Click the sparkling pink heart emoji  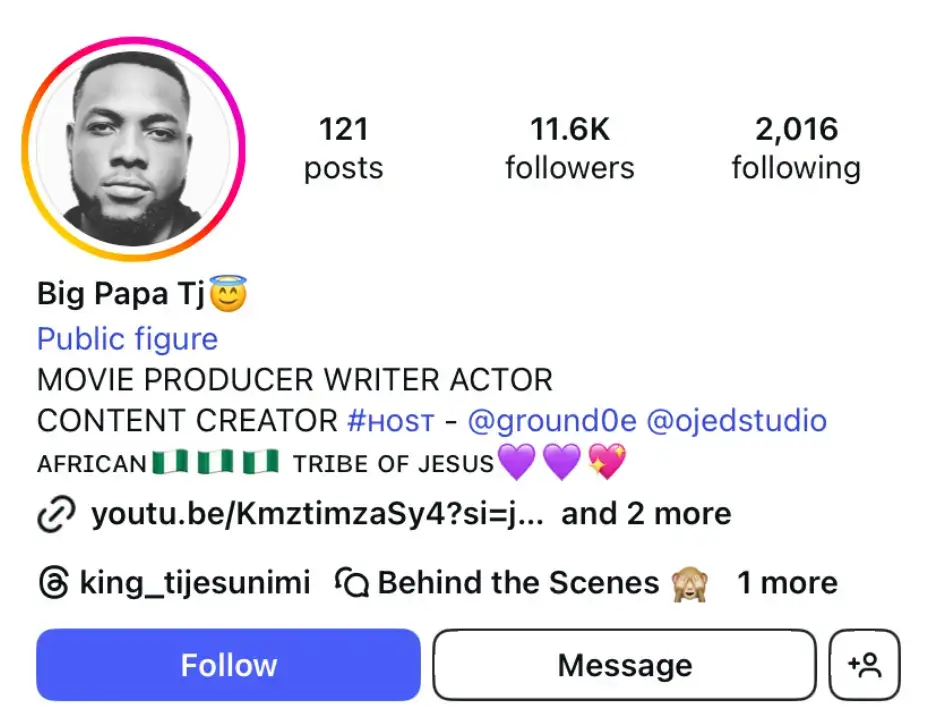(x=607, y=463)
